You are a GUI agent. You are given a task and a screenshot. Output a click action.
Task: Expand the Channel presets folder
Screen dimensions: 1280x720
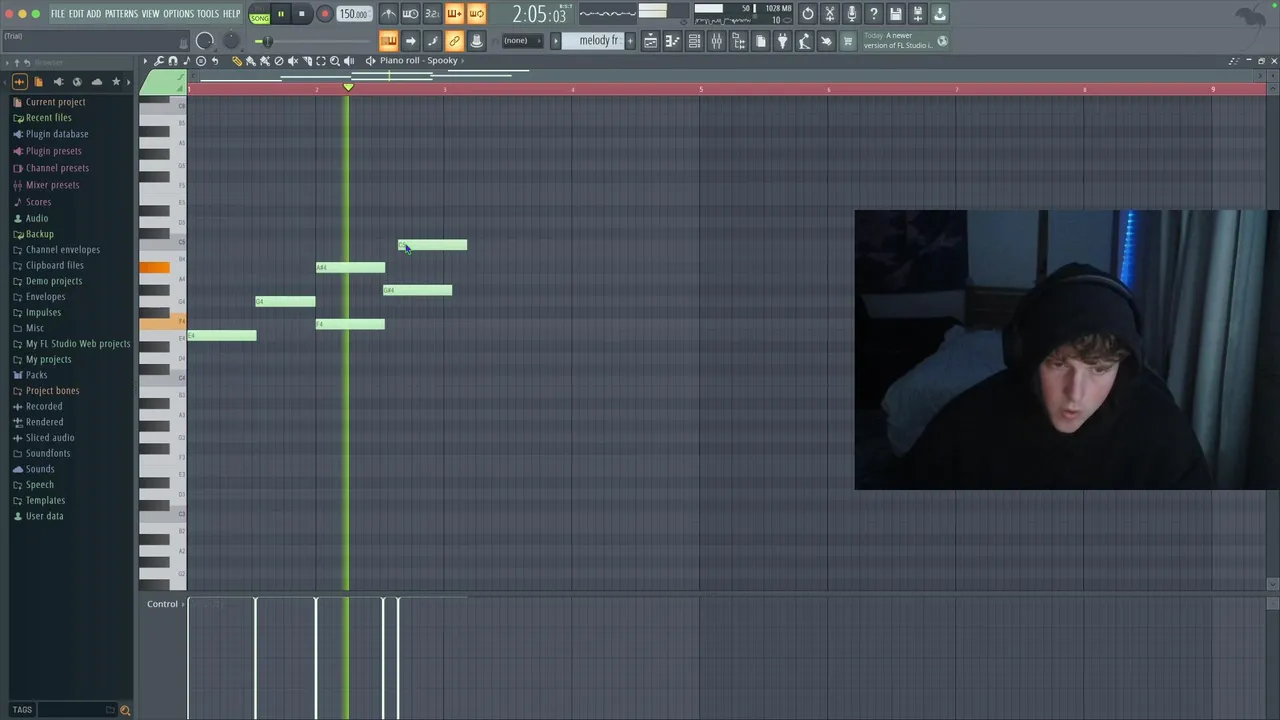click(51, 168)
